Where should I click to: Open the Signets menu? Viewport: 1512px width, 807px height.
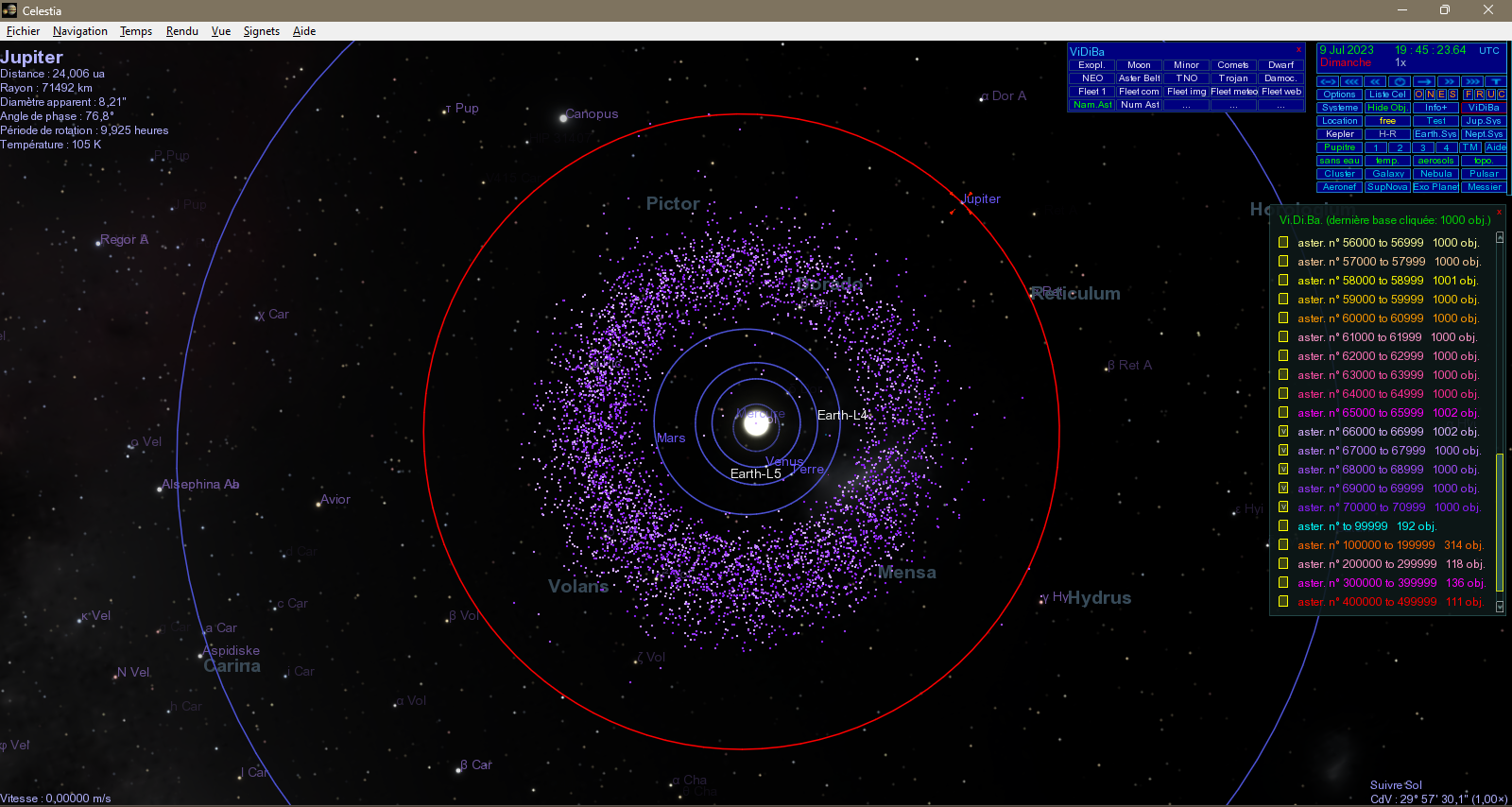(262, 31)
